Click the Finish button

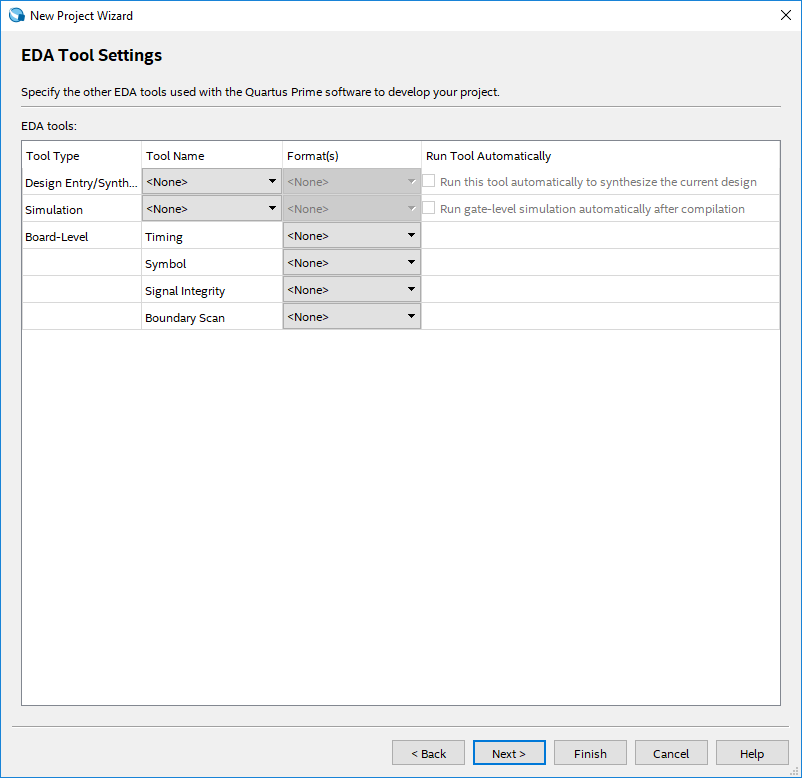tap(590, 753)
